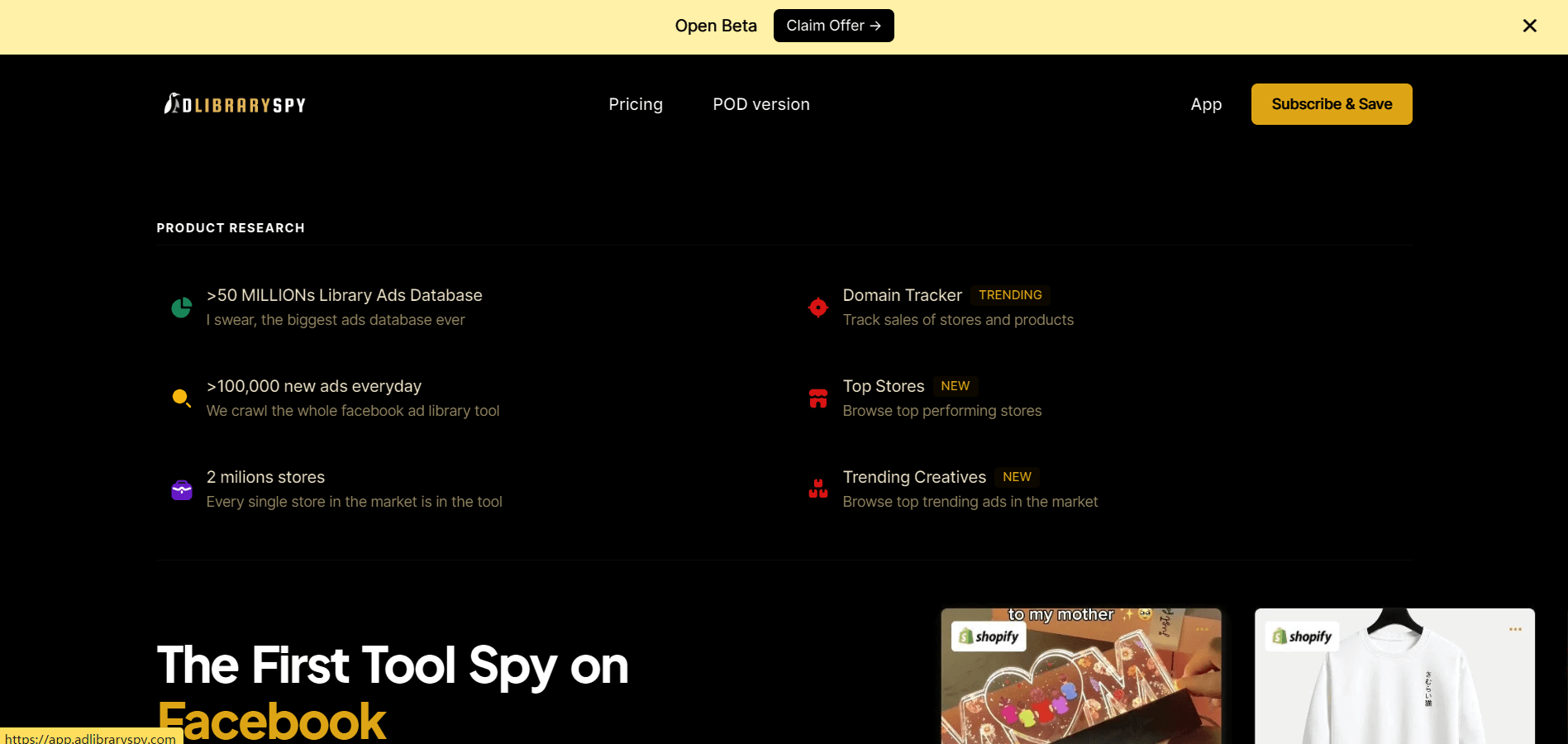
Task: Click the red Domain Tracker target icon
Action: pos(817,307)
